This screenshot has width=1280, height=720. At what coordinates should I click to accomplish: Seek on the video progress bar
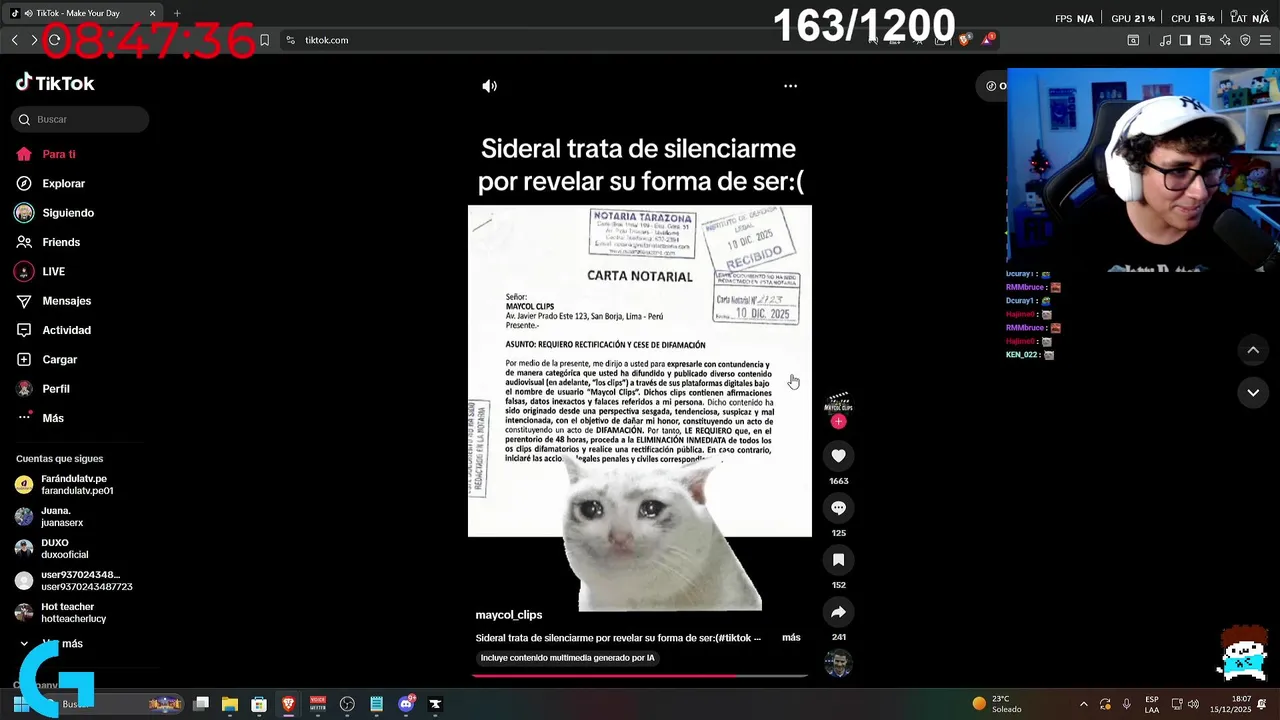(x=639, y=676)
